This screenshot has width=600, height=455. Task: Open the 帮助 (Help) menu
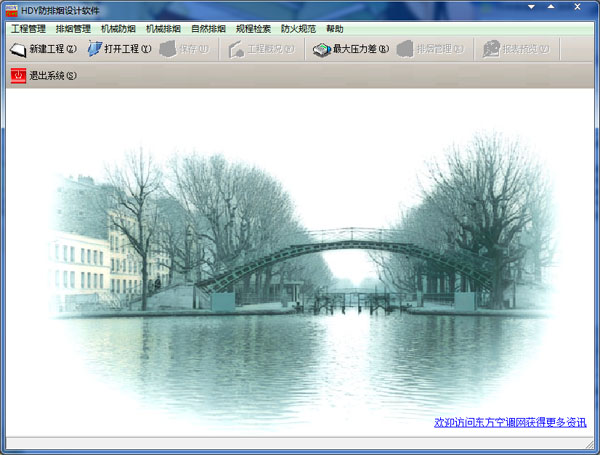[x=334, y=29]
